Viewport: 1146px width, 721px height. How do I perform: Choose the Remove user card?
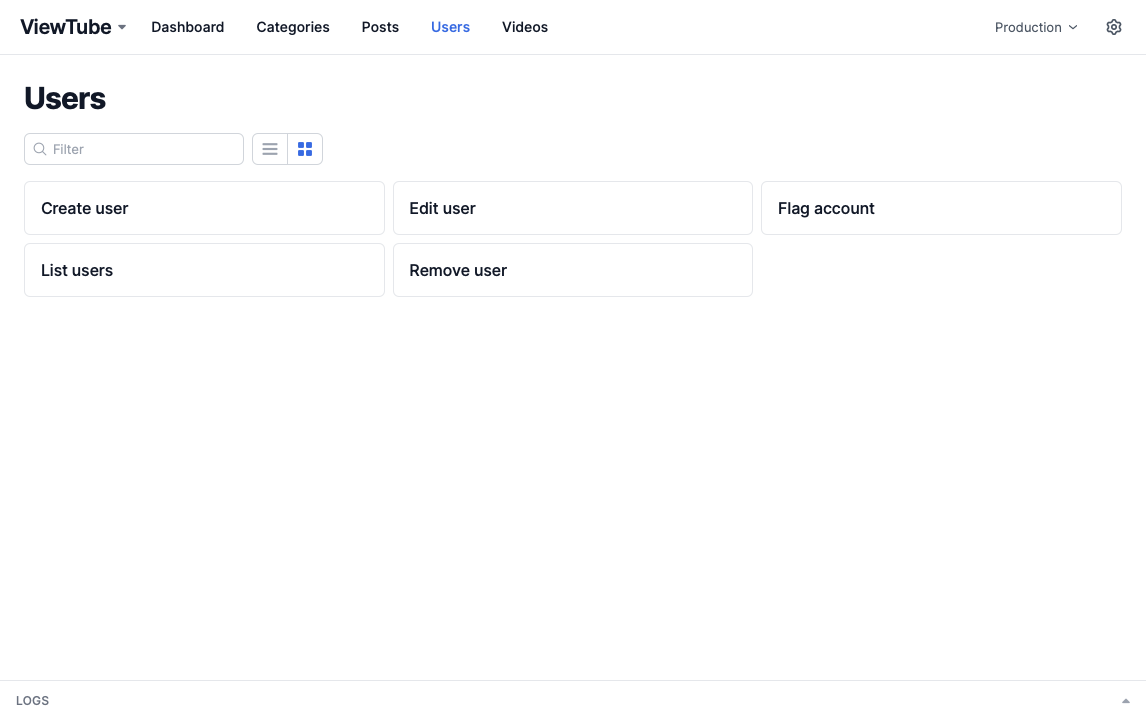(x=572, y=270)
